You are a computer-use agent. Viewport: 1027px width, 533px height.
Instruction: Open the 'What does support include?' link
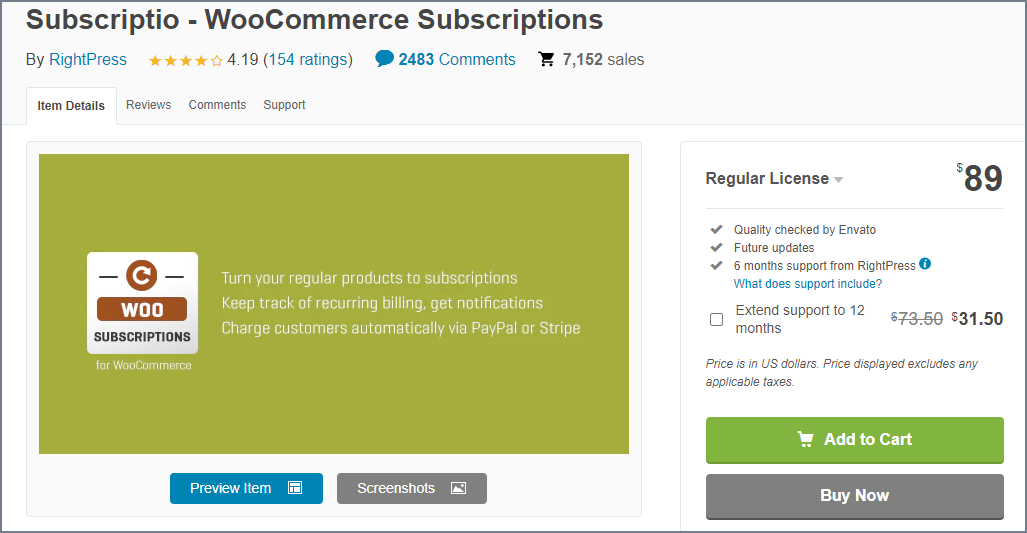tap(808, 284)
